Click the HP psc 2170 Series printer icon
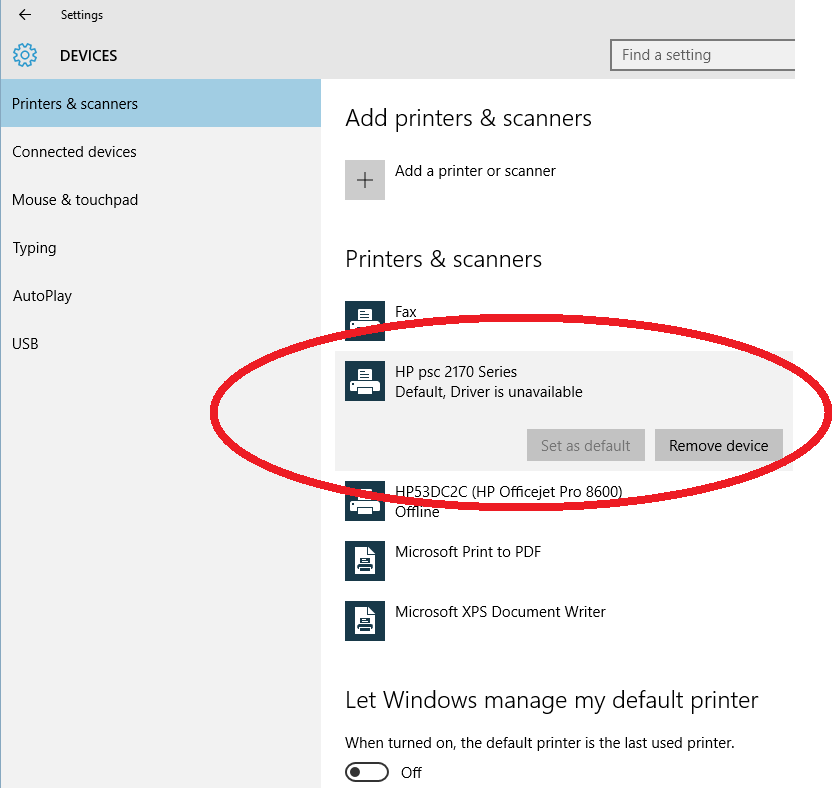This screenshot has height=797, width=835. pos(365,381)
